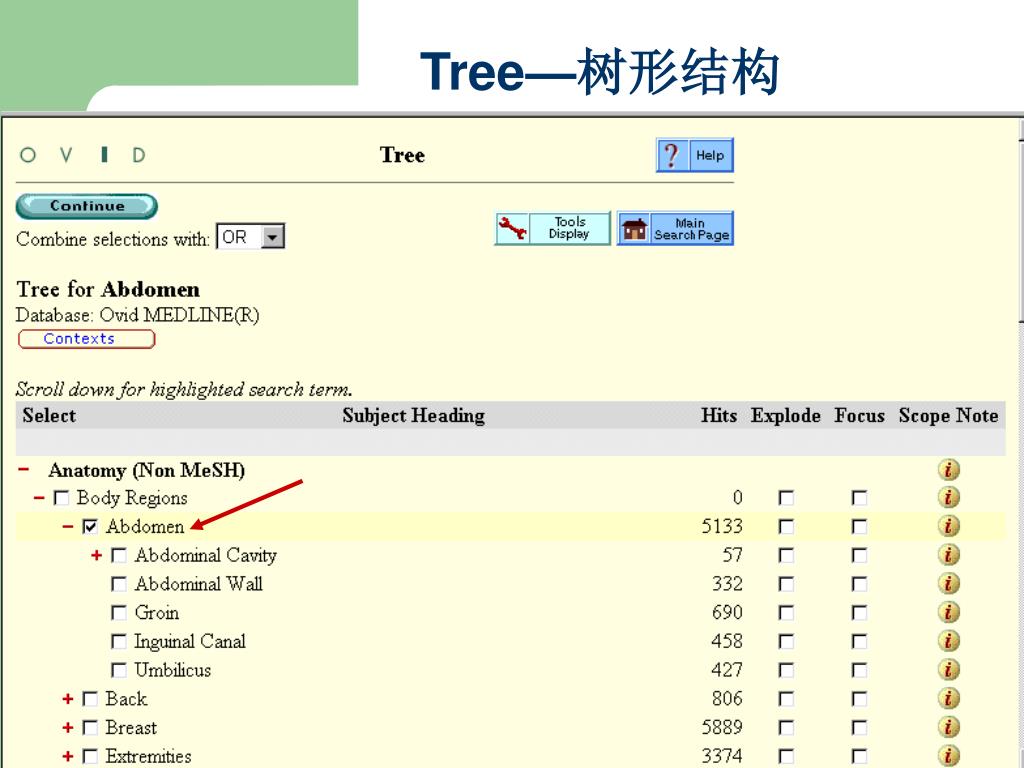The width and height of the screenshot is (1024, 768).
Task: Enable Explode for Abdomen
Action: pyautogui.click(x=786, y=527)
